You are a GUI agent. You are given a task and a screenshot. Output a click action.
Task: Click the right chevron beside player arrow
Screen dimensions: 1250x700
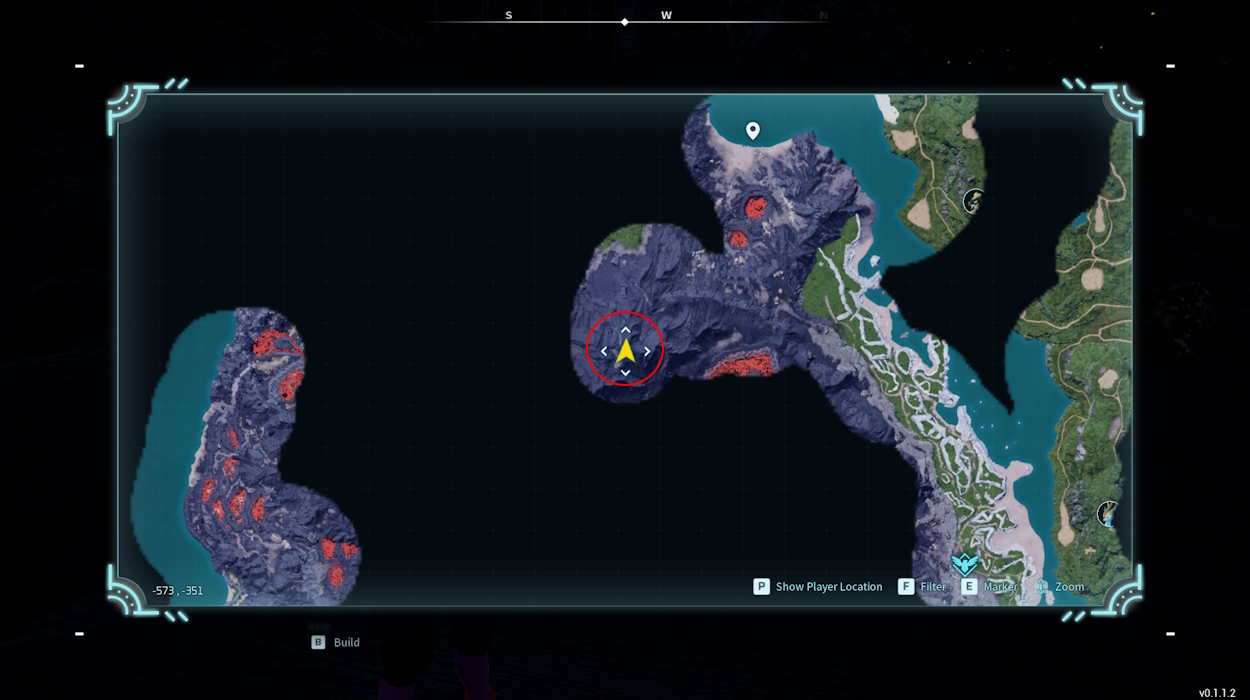pos(648,351)
